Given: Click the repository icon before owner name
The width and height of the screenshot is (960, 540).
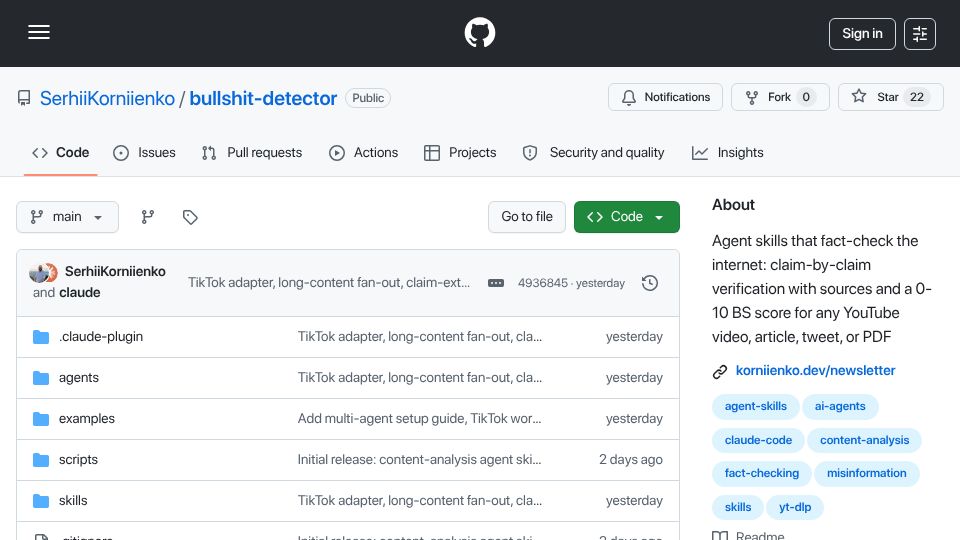Looking at the screenshot, I should [x=24, y=98].
